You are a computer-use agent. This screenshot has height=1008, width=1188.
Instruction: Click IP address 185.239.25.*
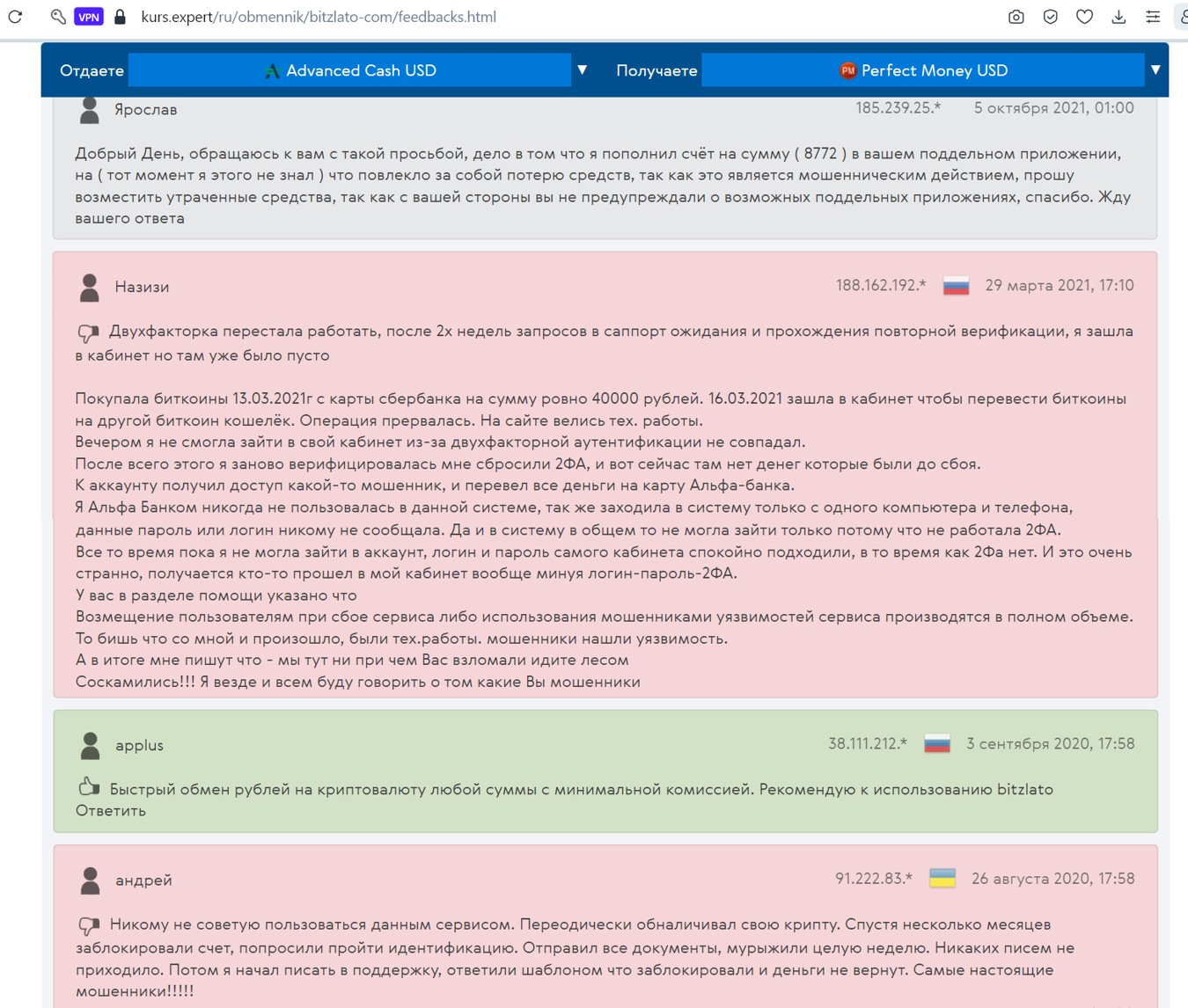coord(898,108)
